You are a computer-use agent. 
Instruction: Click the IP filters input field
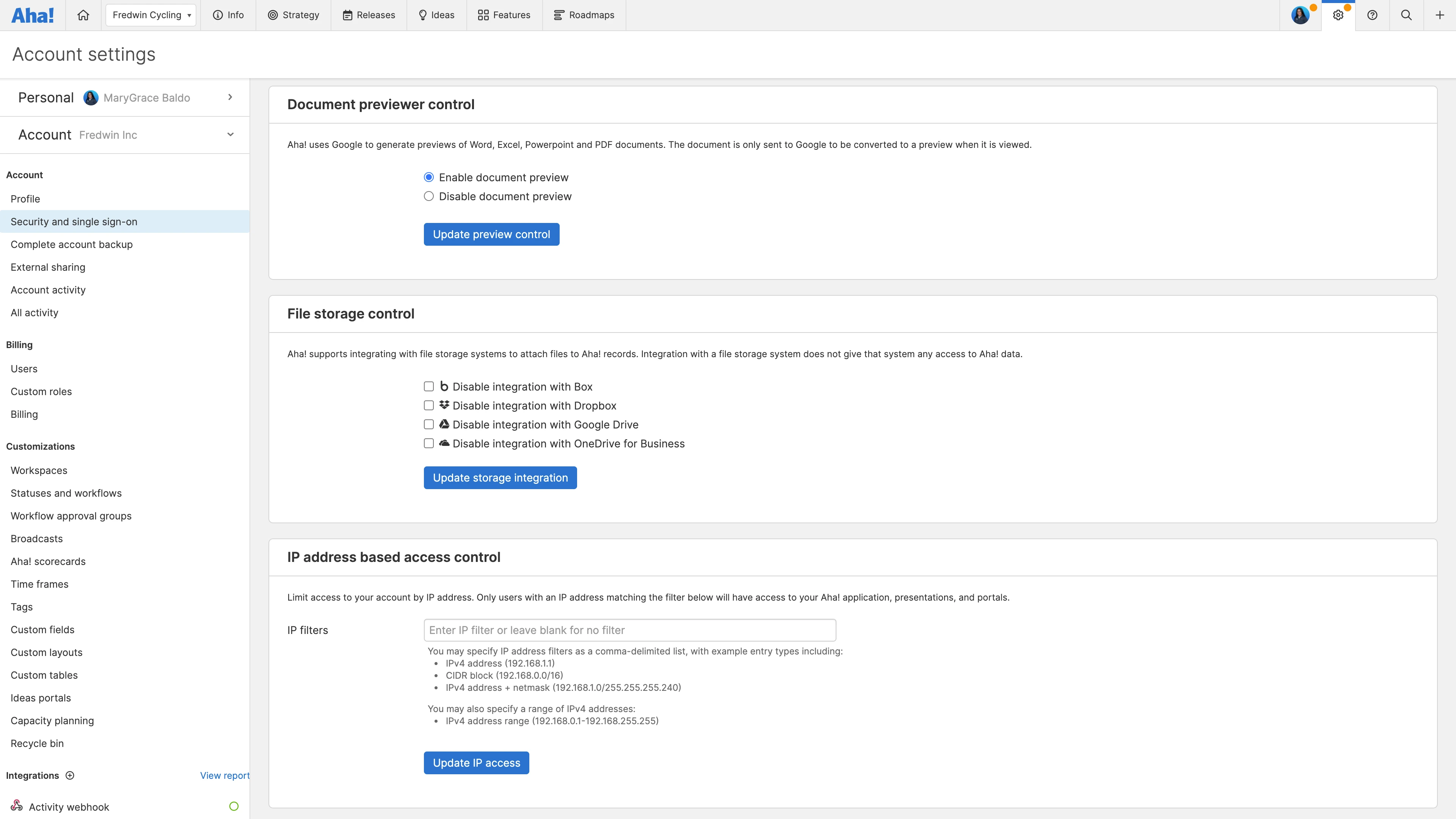629,630
